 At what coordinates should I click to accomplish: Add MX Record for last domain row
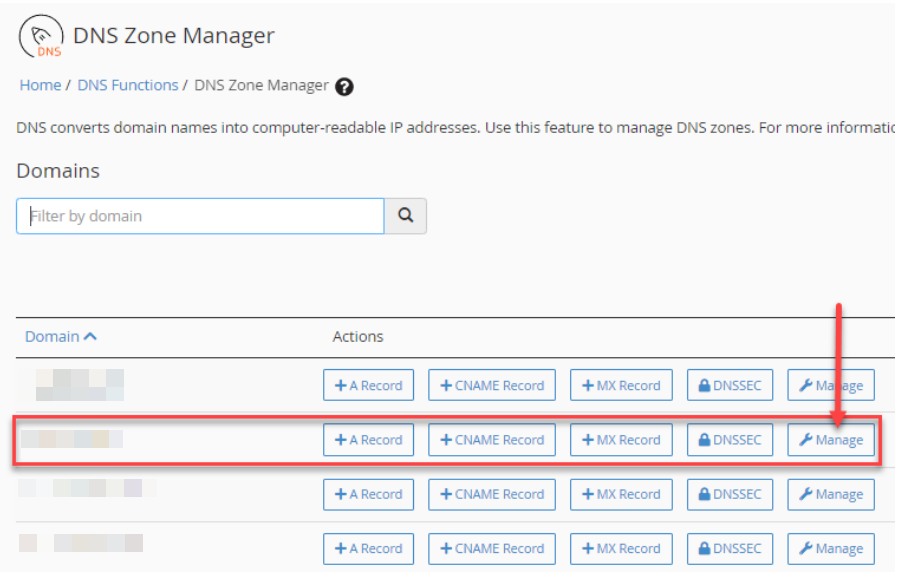621,549
